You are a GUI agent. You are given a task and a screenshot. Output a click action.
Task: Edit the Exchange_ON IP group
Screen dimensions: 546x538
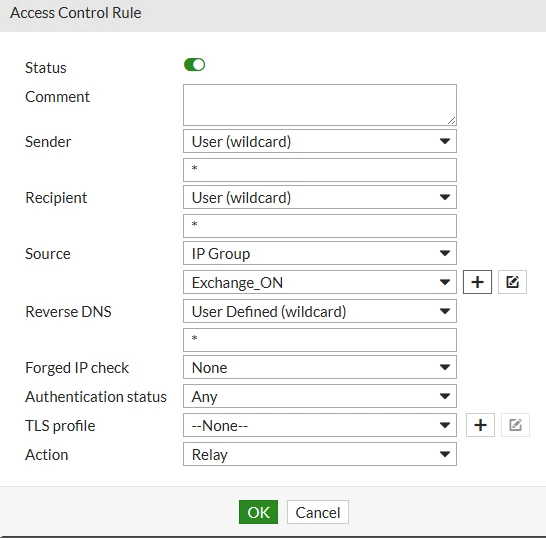pos(512,282)
